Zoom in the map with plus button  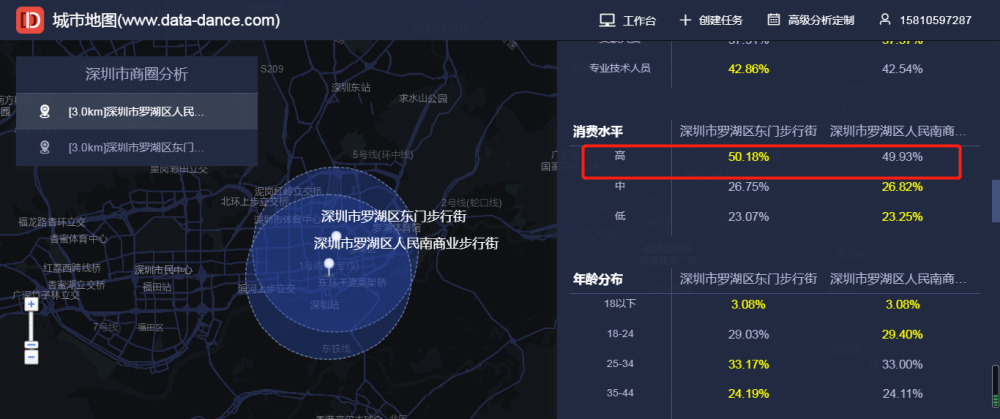coord(31,305)
